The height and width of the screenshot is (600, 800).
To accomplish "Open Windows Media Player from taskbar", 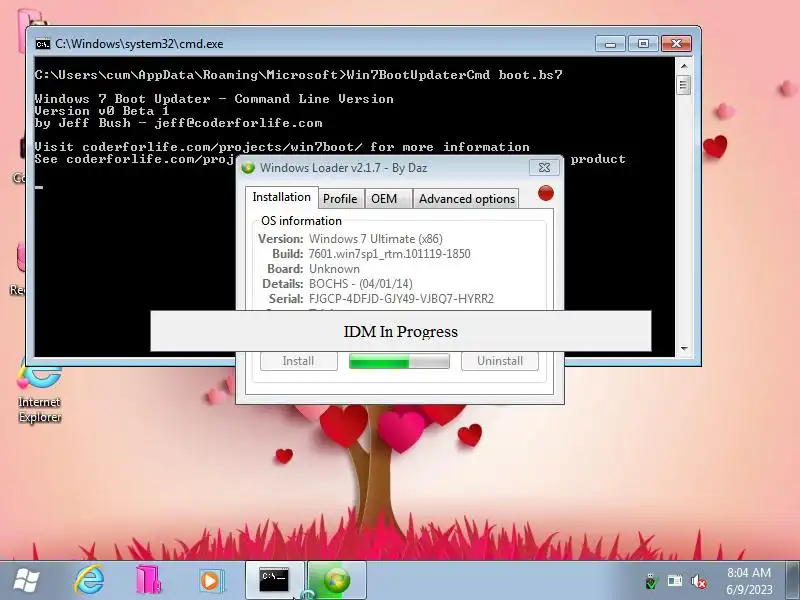I will [210, 581].
